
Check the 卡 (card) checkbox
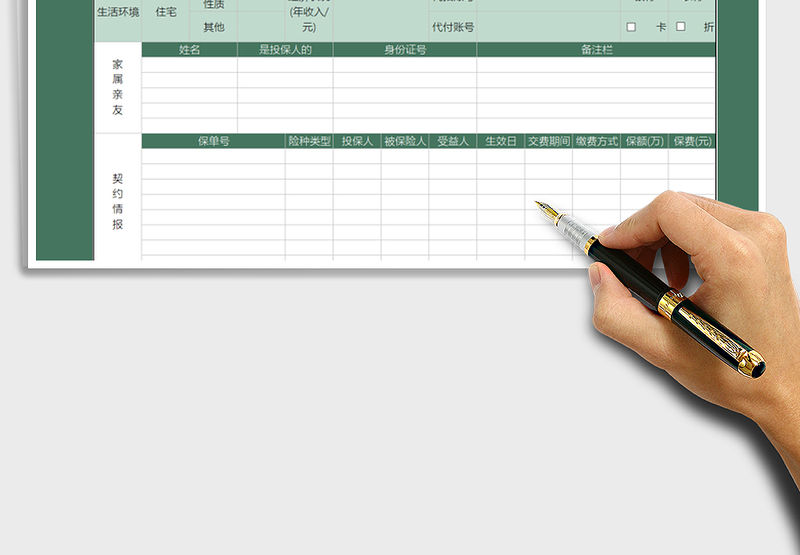coord(631,27)
